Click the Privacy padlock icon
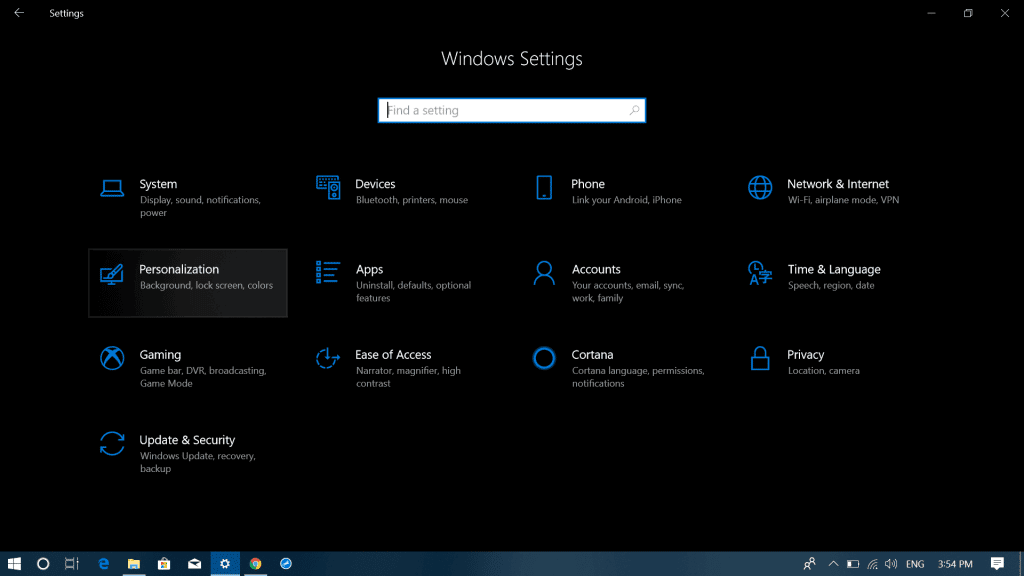Image resolution: width=1024 pixels, height=576 pixels. click(x=760, y=358)
